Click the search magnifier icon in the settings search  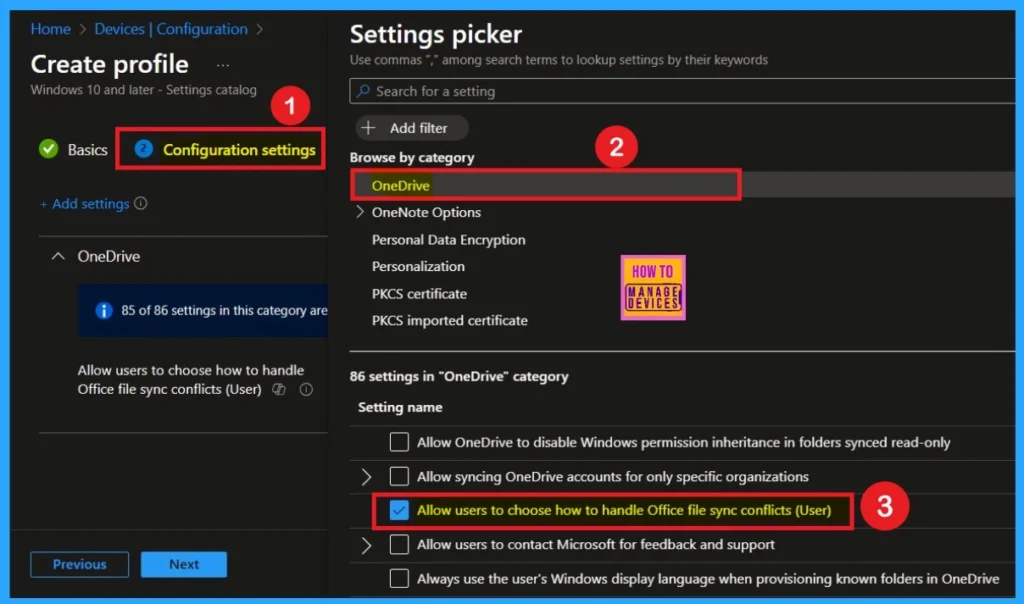tap(362, 91)
